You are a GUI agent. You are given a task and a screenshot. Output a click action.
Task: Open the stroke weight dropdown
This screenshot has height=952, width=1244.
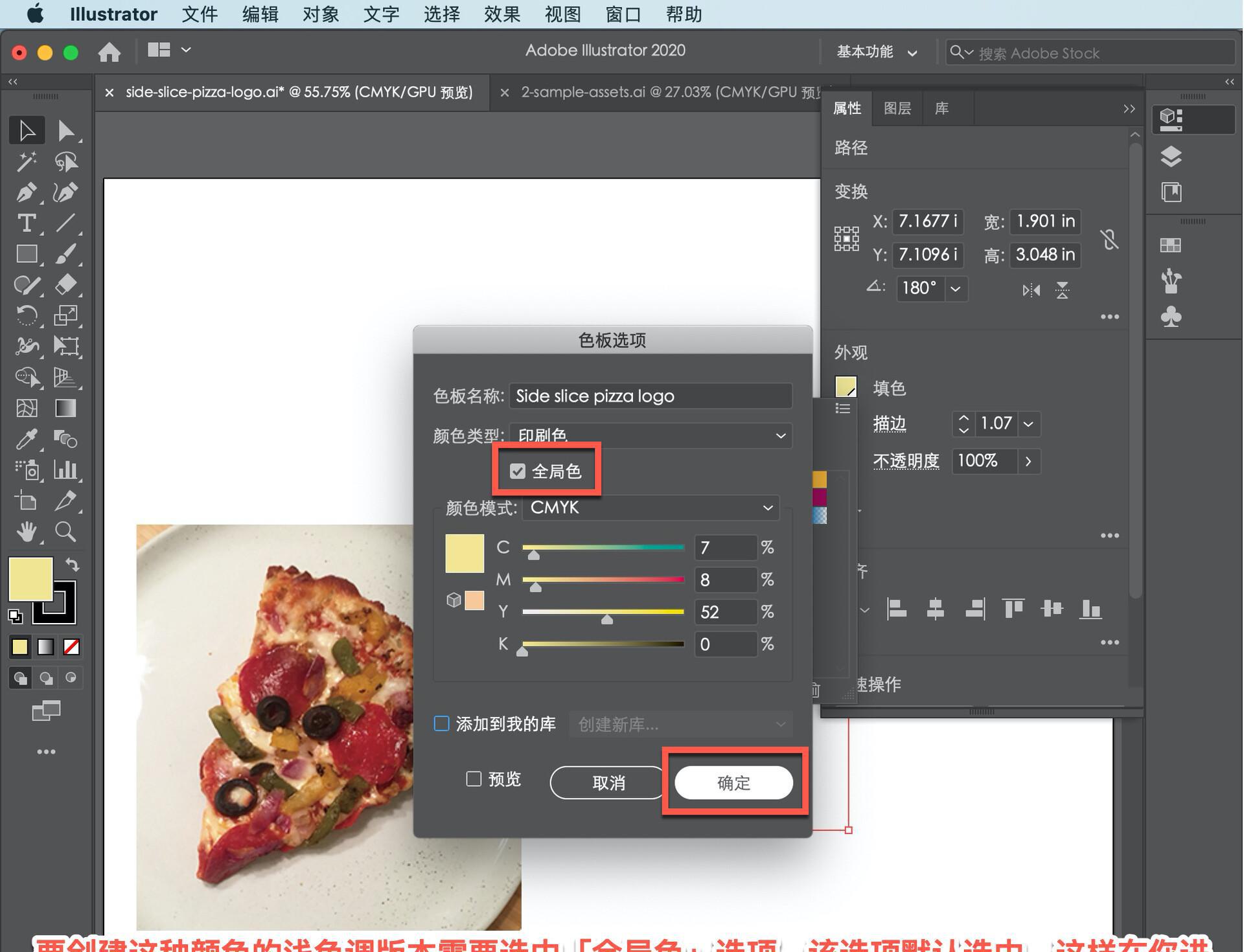tap(1028, 424)
